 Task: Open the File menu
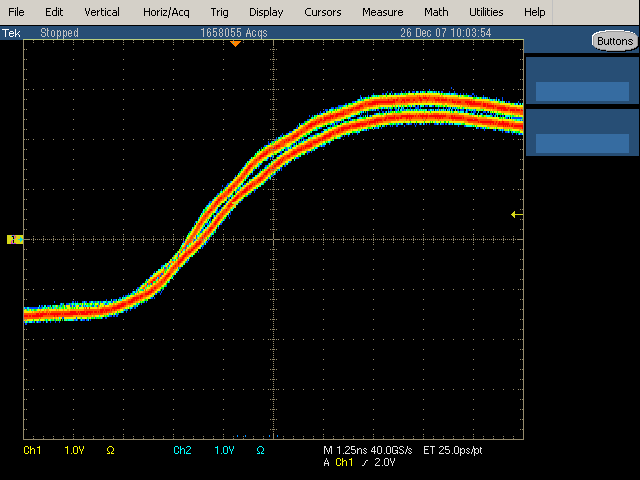click(16, 12)
